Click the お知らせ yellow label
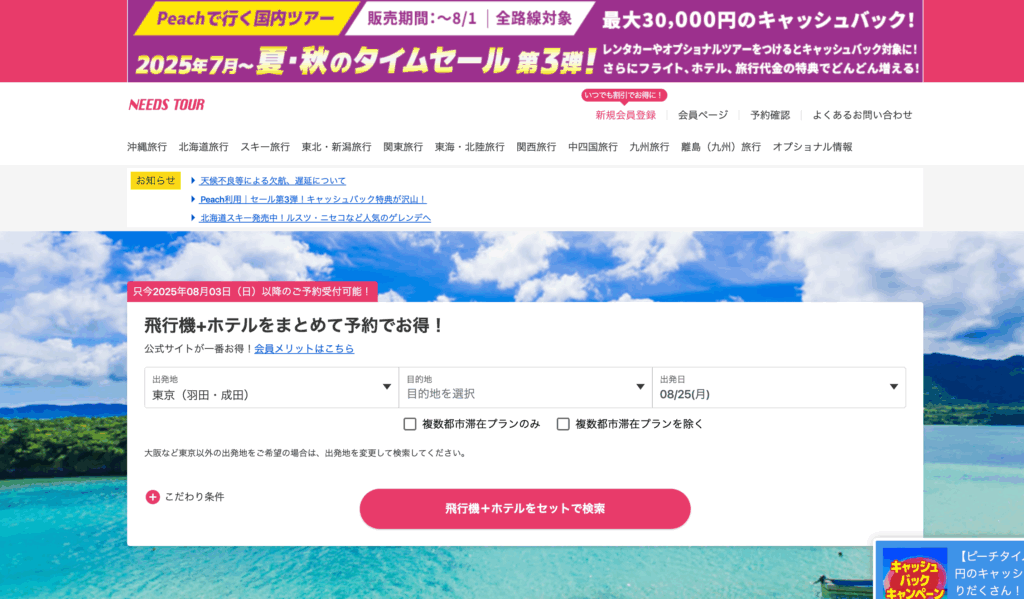The width and height of the screenshot is (1024, 599). pos(155,180)
